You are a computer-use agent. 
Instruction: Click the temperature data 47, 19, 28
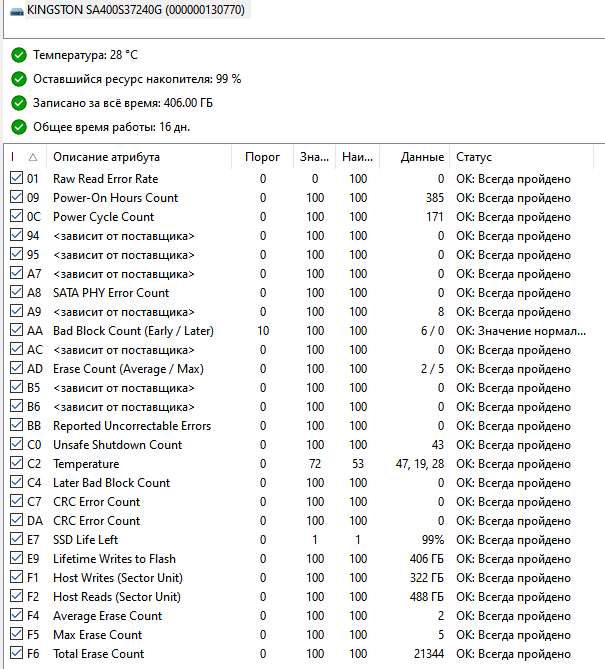pyautogui.click(x=420, y=464)
